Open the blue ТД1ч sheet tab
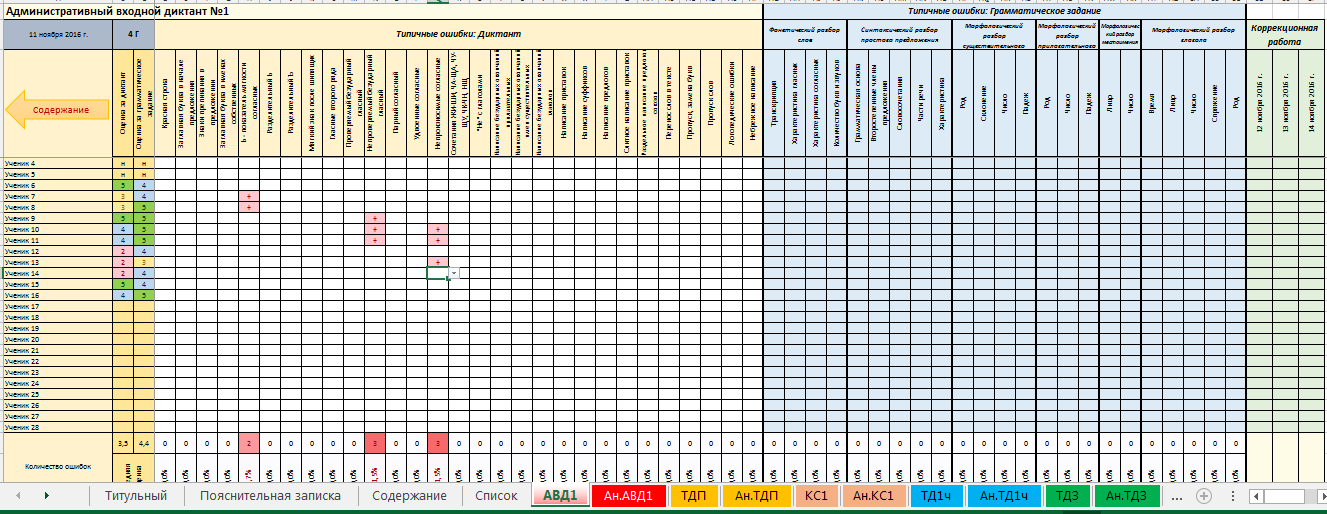Screen dimensions: 1327x514 pyautogui.click(x=936, y=495)
